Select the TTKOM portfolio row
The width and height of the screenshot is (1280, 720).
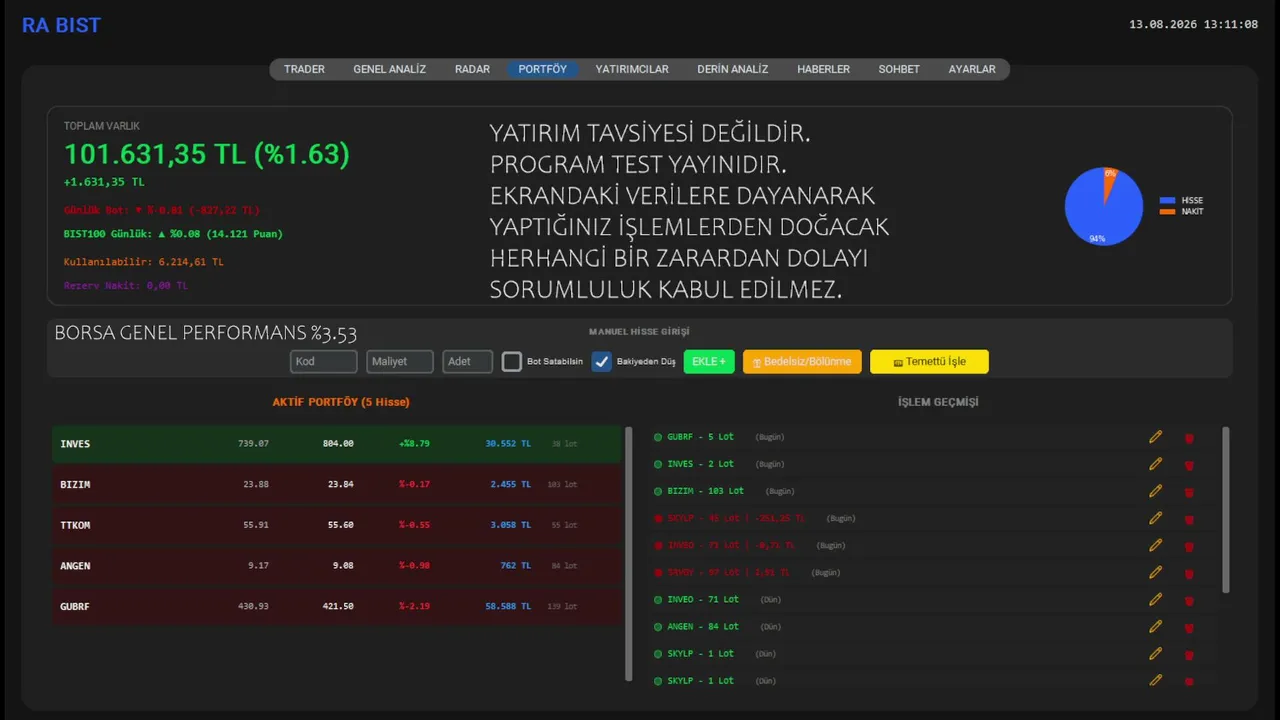(337, 525)
